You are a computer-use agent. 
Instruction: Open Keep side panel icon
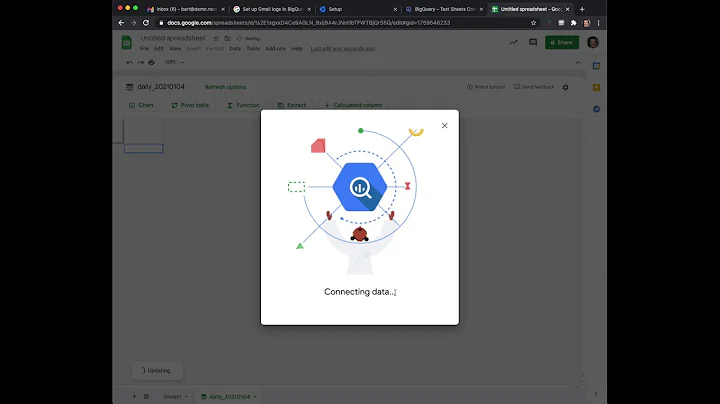click(x=596, y=87)
